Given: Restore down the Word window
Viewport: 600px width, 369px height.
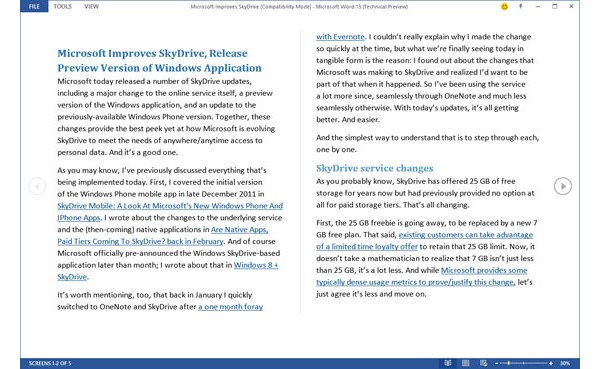Looking at the screenshot, I should [x=554, y=7].
